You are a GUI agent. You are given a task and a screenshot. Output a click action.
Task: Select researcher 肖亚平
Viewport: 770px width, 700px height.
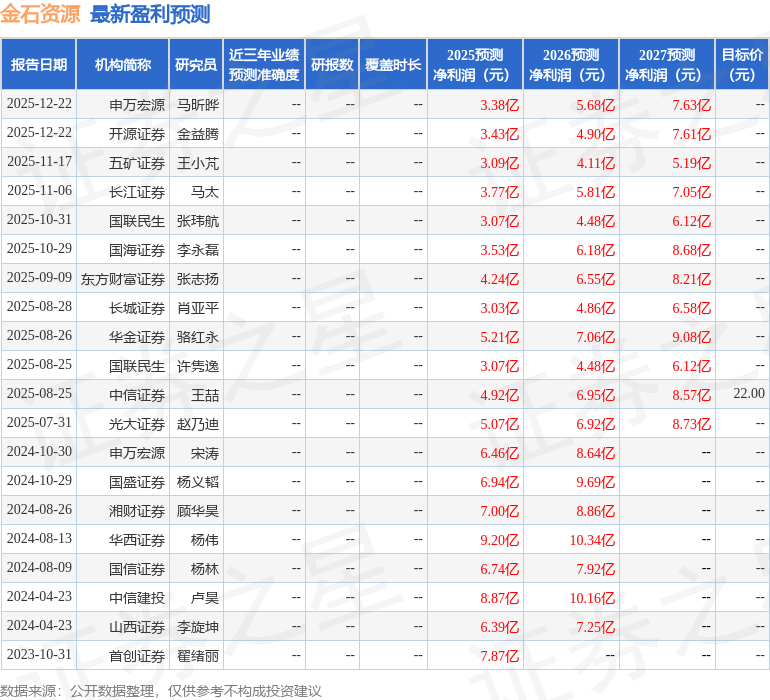tap(198, 308)
